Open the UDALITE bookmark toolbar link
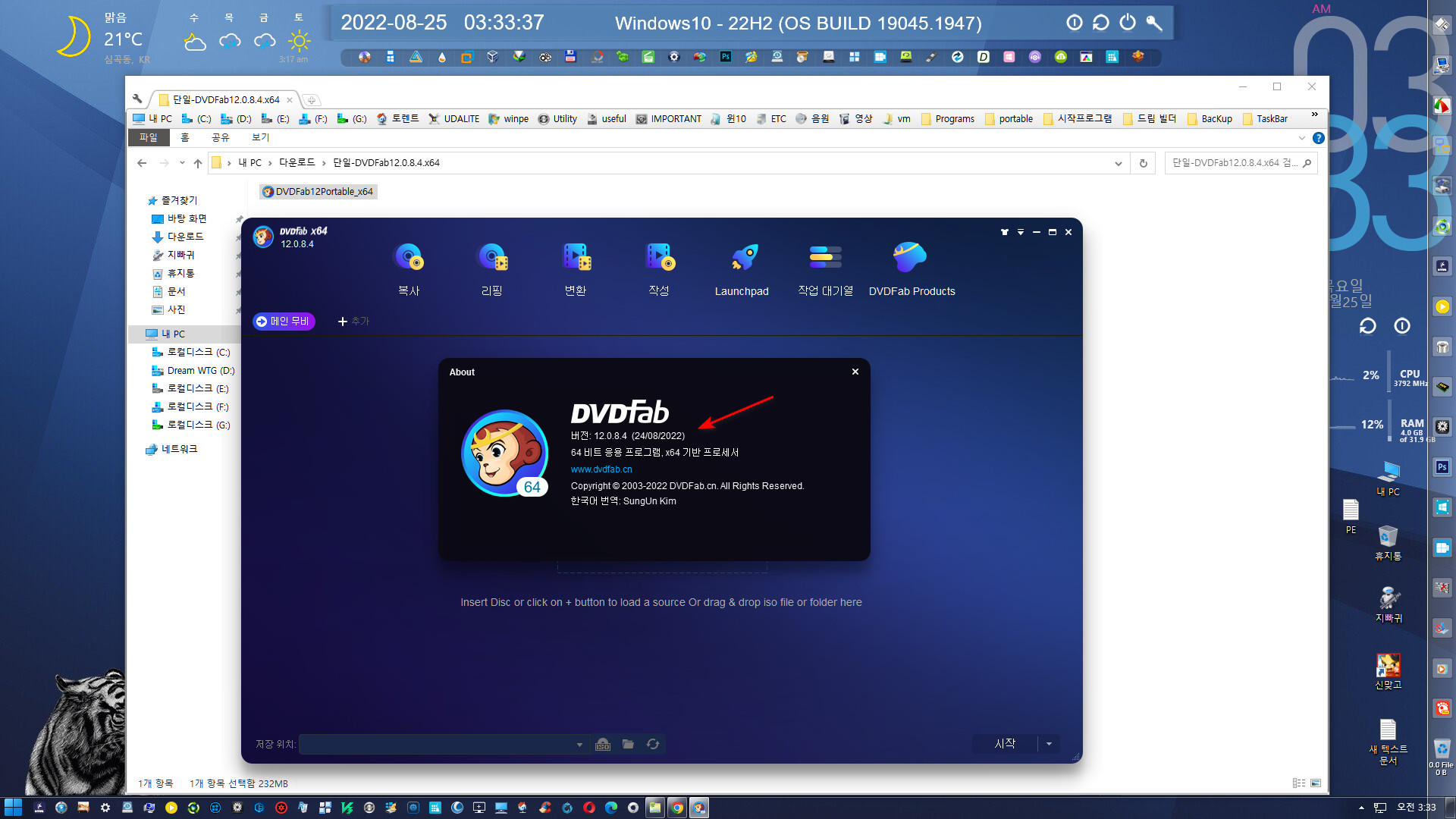The image size is (1456, 819). (453, 119)
